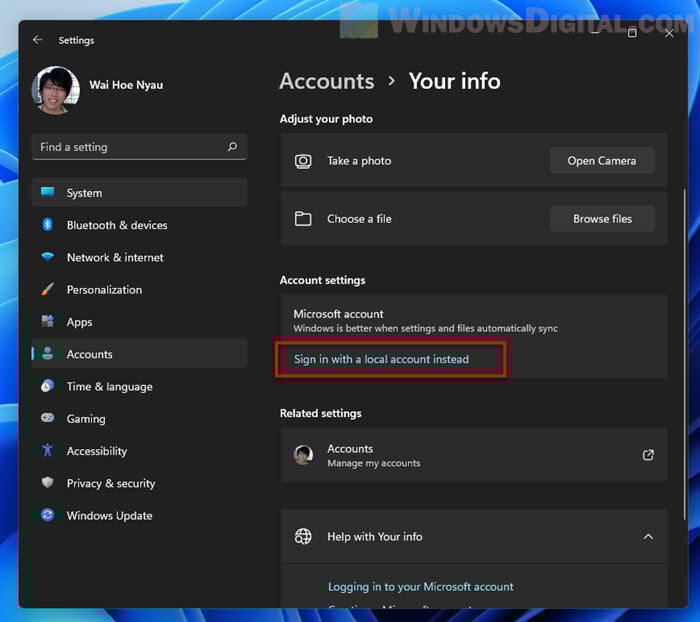Go to Personalization settings

click(x=139, y=289)
